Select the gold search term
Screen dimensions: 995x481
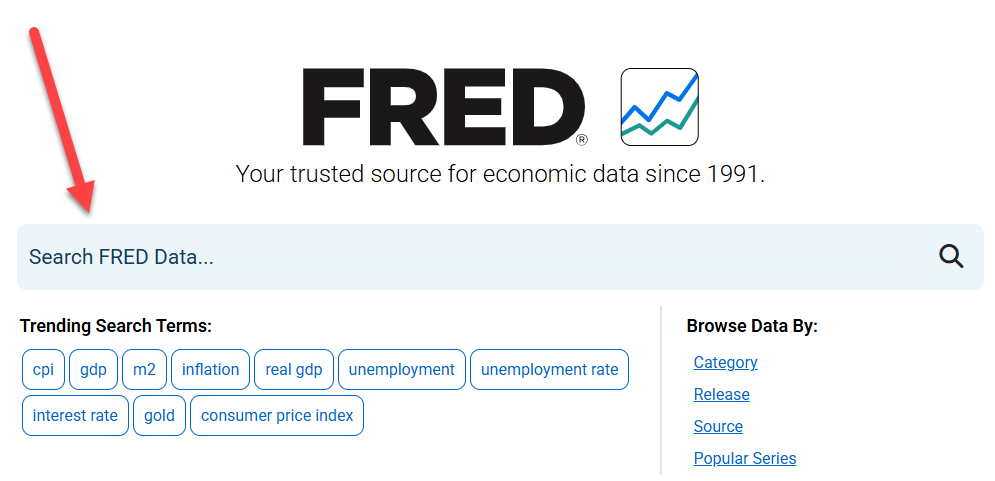pyautogui.click(x=159, y=416)
